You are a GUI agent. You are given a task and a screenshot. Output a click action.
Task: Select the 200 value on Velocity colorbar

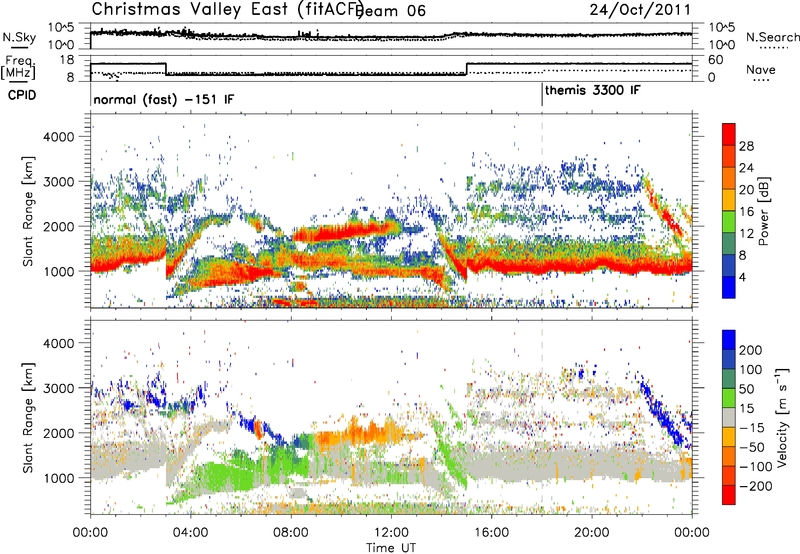tap(751, 350)
